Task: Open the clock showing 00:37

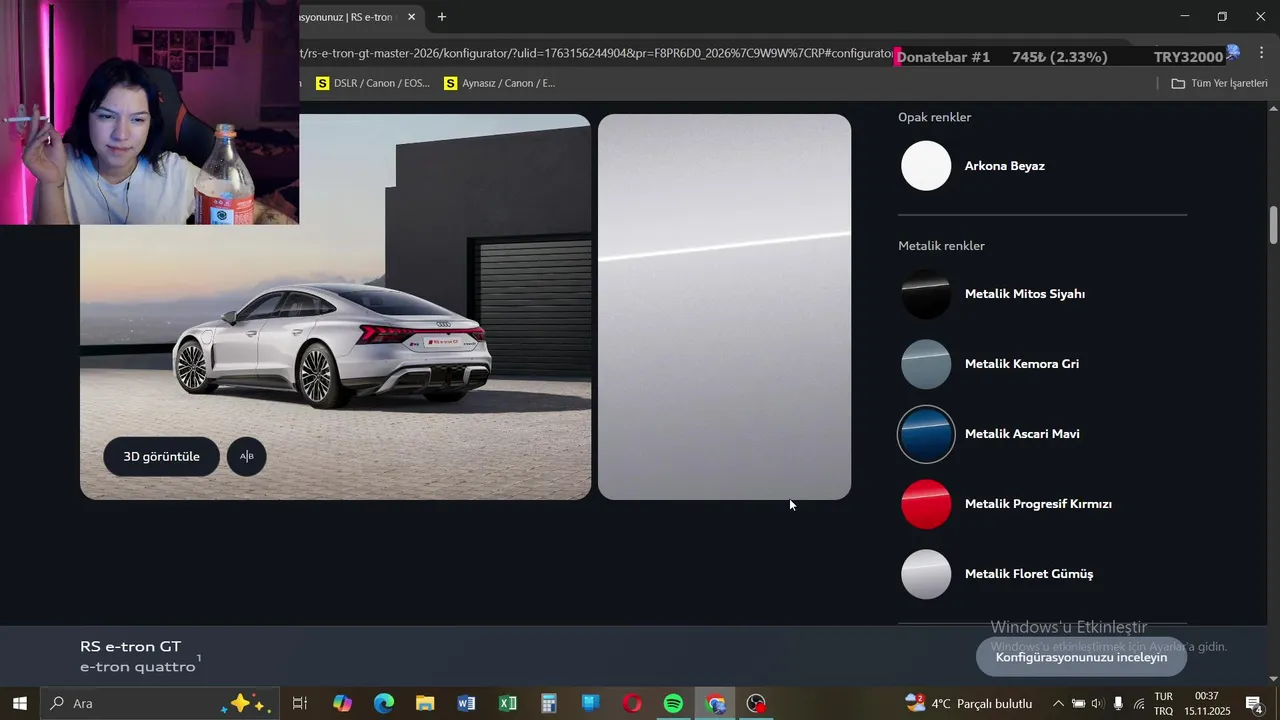Action: point(1207,704)
